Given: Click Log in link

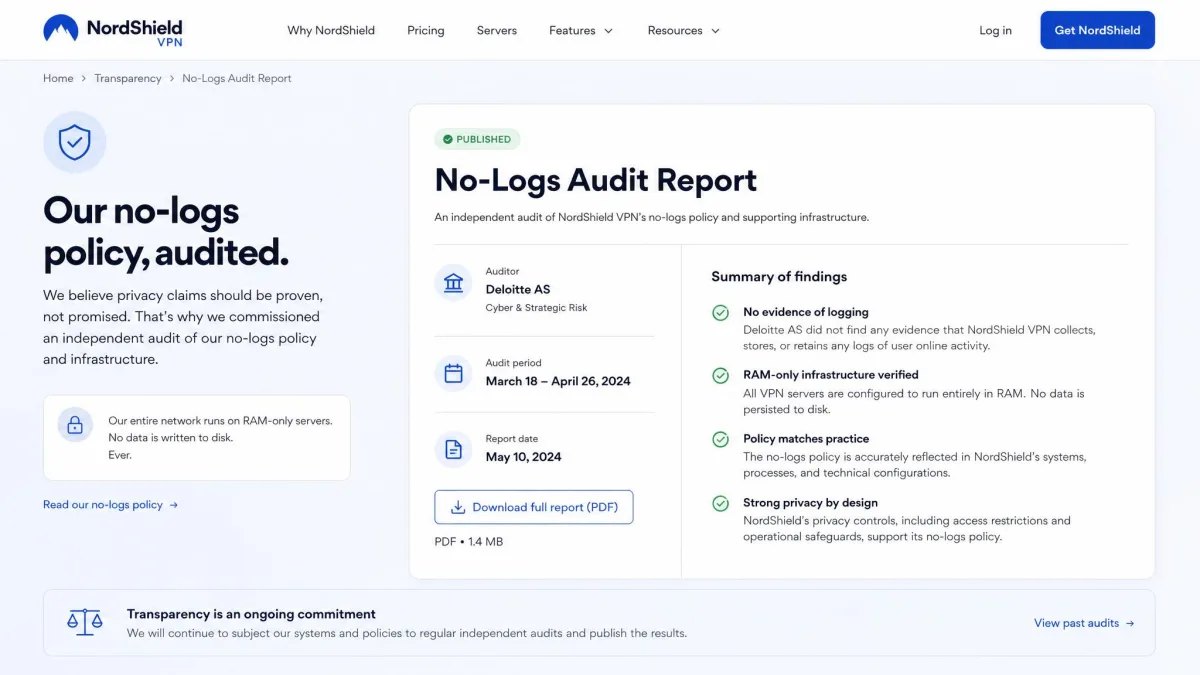Looking at the screenshot, I should 995,30.
